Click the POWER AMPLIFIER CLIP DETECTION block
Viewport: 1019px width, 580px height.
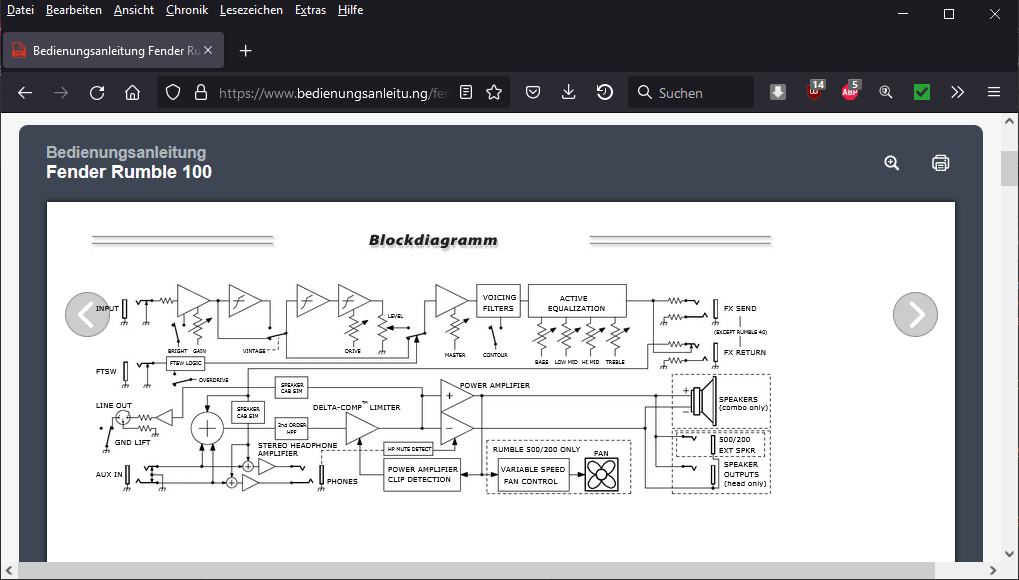coord(422,475)
